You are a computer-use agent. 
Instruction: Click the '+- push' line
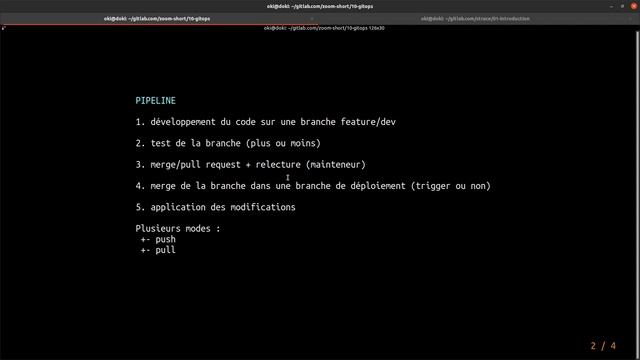pos(158,239)
